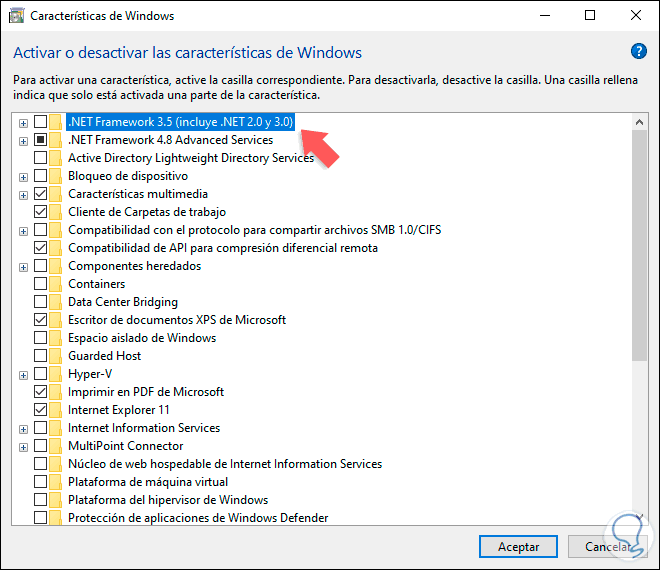The width and height of the screenshot is (660, 570).
Task: Close the Características de Windows dialog
Action: coord(636,16)
